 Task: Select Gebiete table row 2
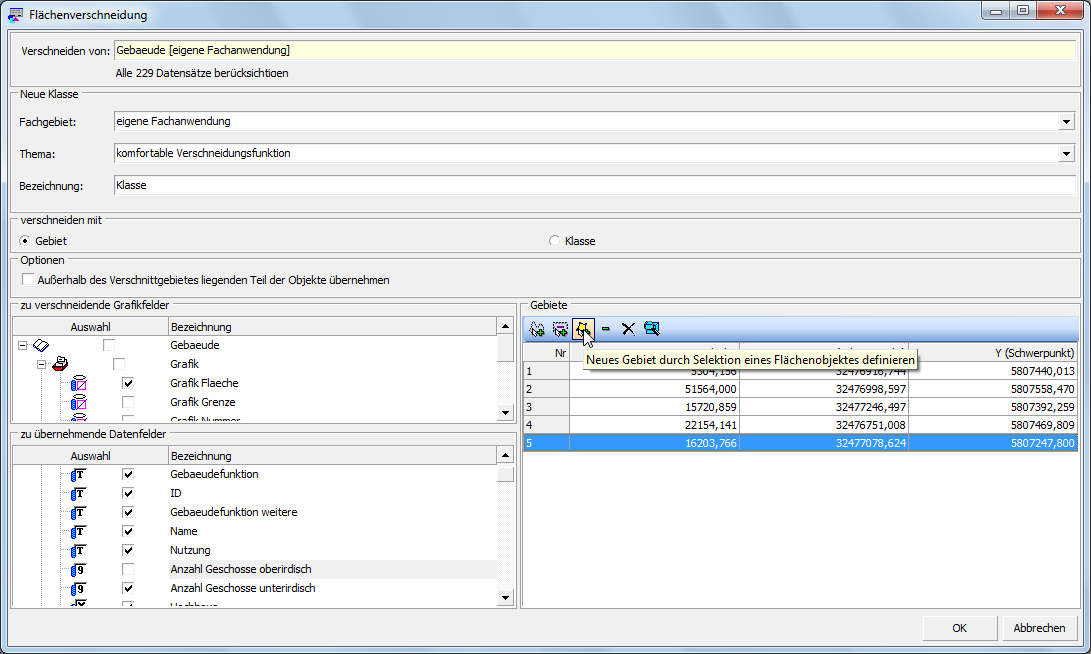[800, 389]
